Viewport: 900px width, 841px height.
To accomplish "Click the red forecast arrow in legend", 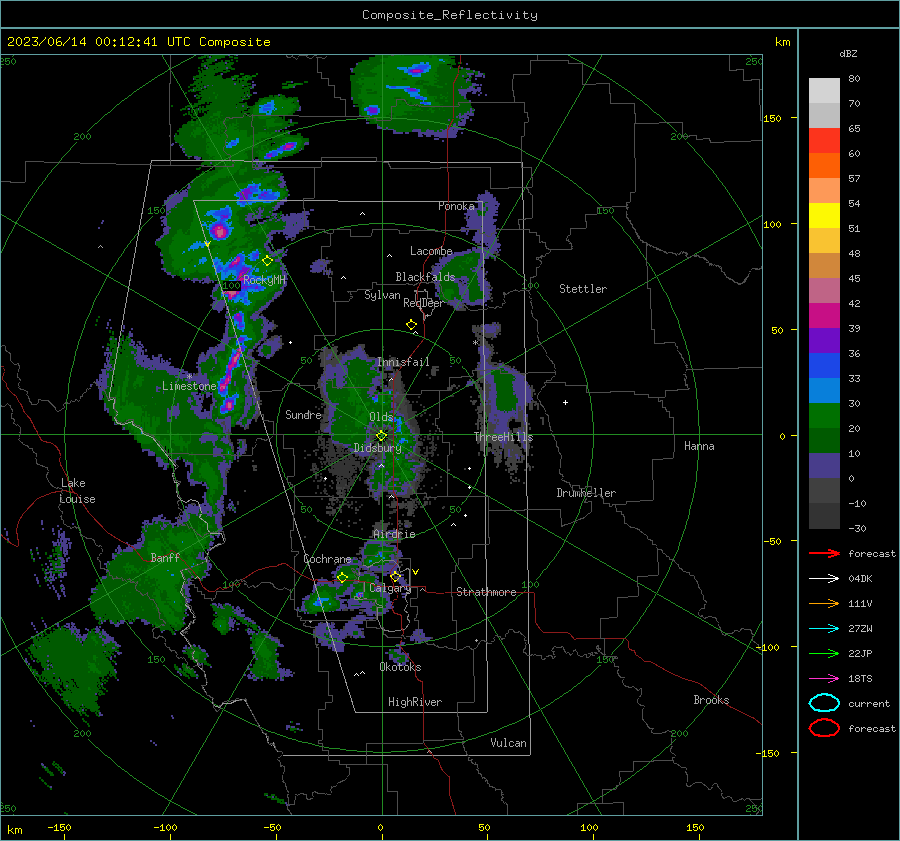I will pos(824,553).
